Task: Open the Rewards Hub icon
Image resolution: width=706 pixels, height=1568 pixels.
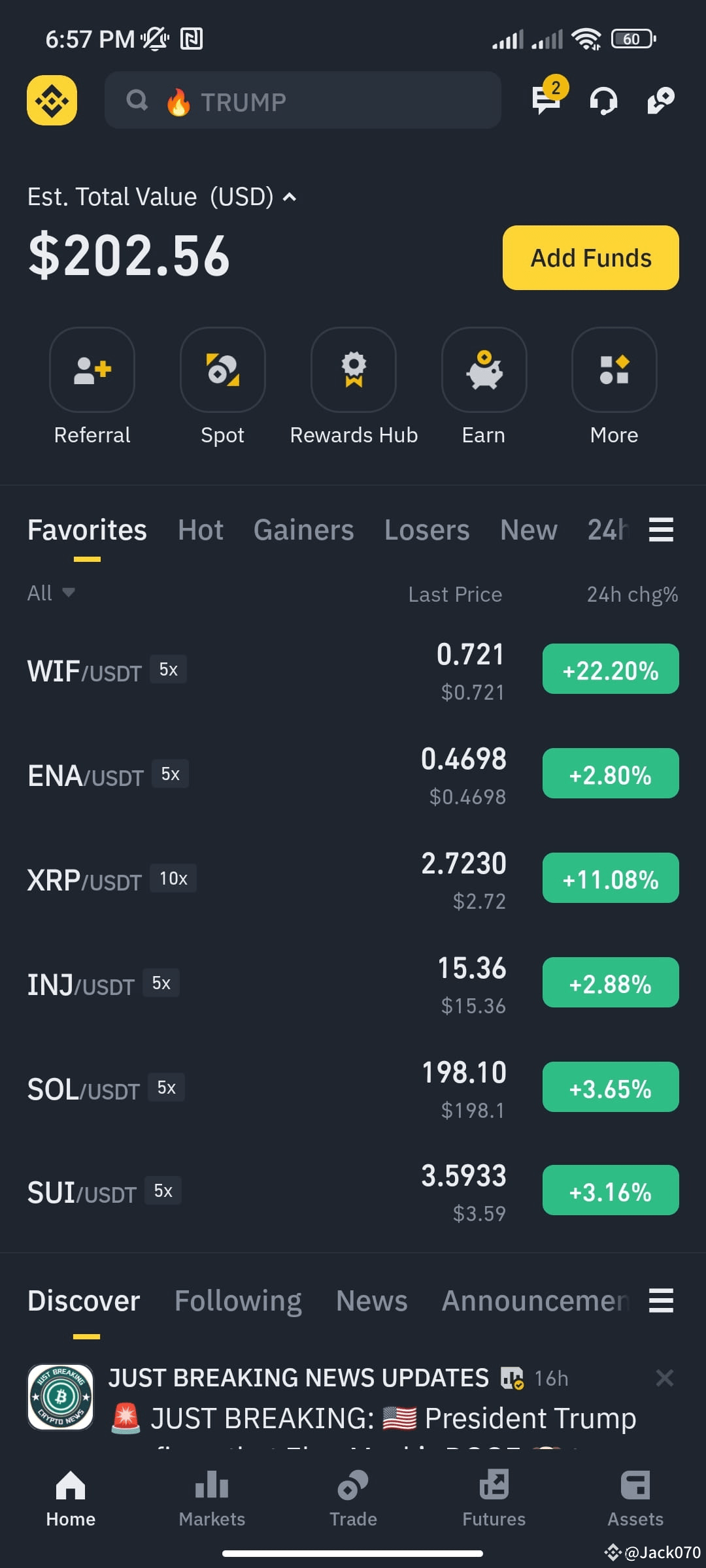Action: click(x=354, y=370)
